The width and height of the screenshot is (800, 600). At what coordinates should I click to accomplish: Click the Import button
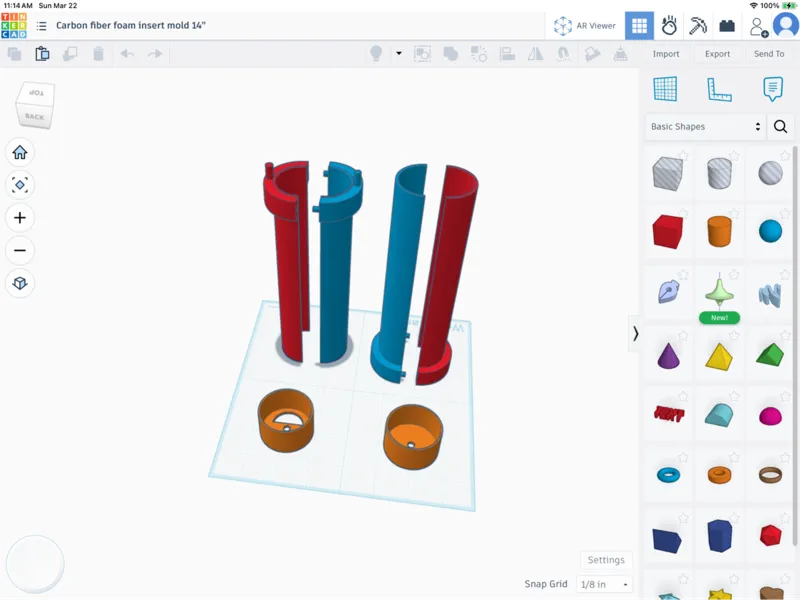coord(666,54)
